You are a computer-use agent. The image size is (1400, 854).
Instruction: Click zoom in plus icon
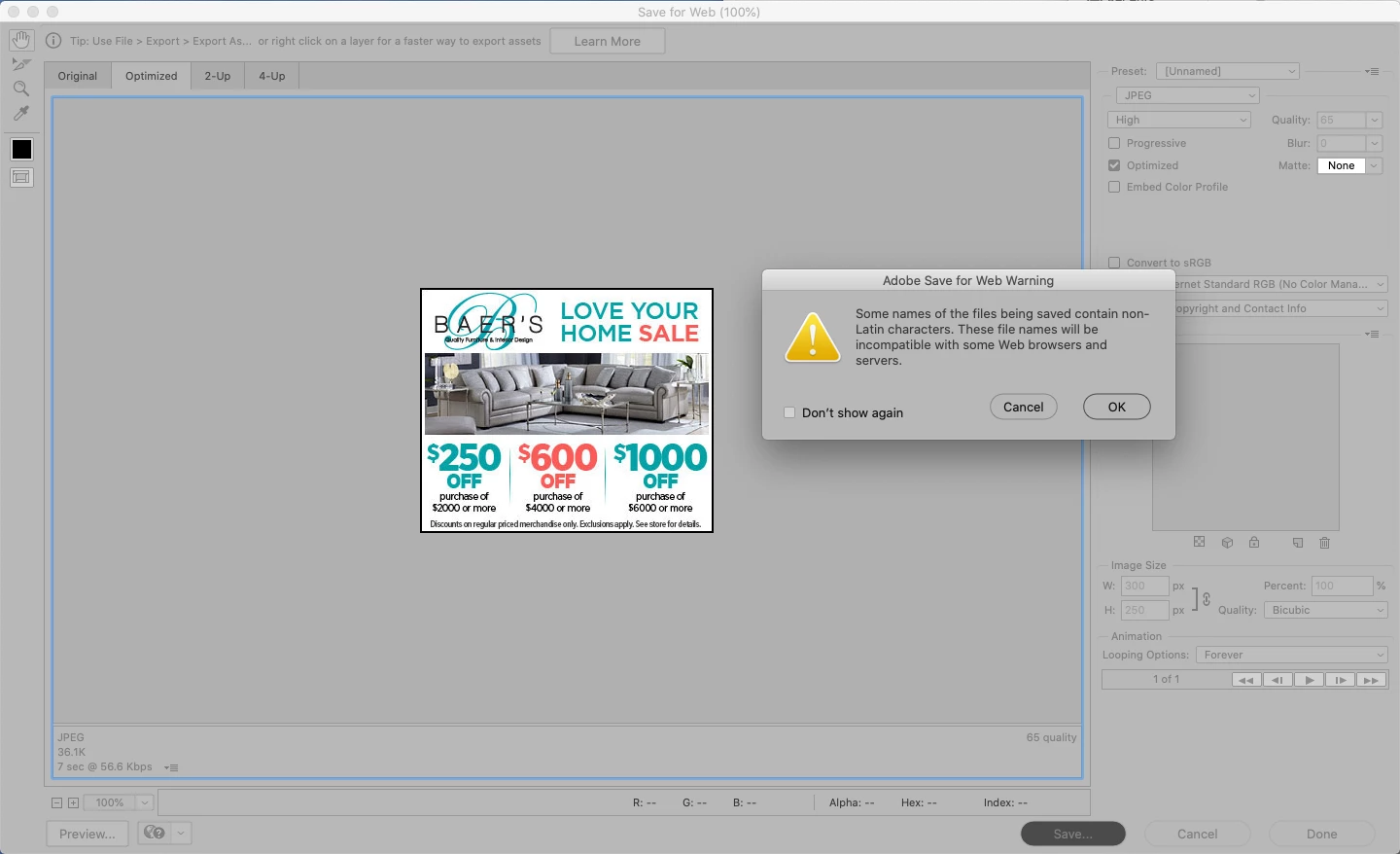point(73,802)
